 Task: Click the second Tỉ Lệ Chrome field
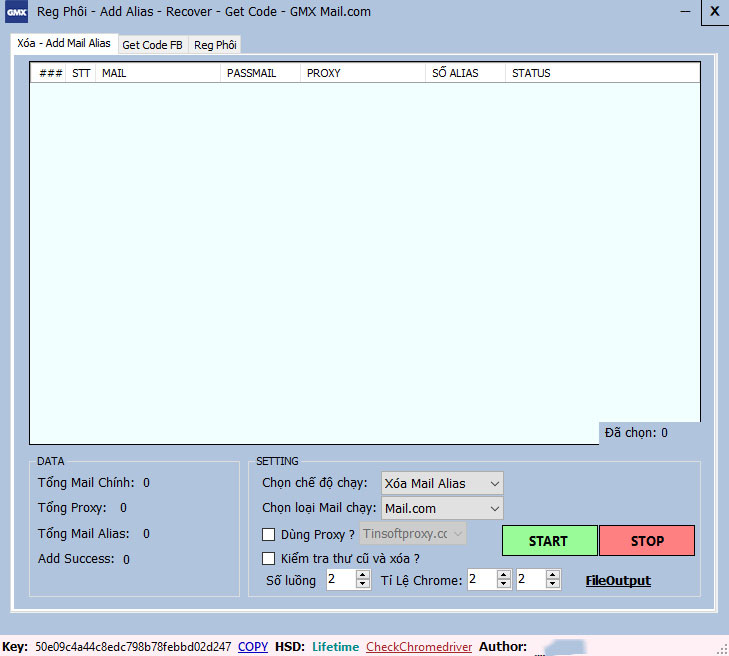531,580
